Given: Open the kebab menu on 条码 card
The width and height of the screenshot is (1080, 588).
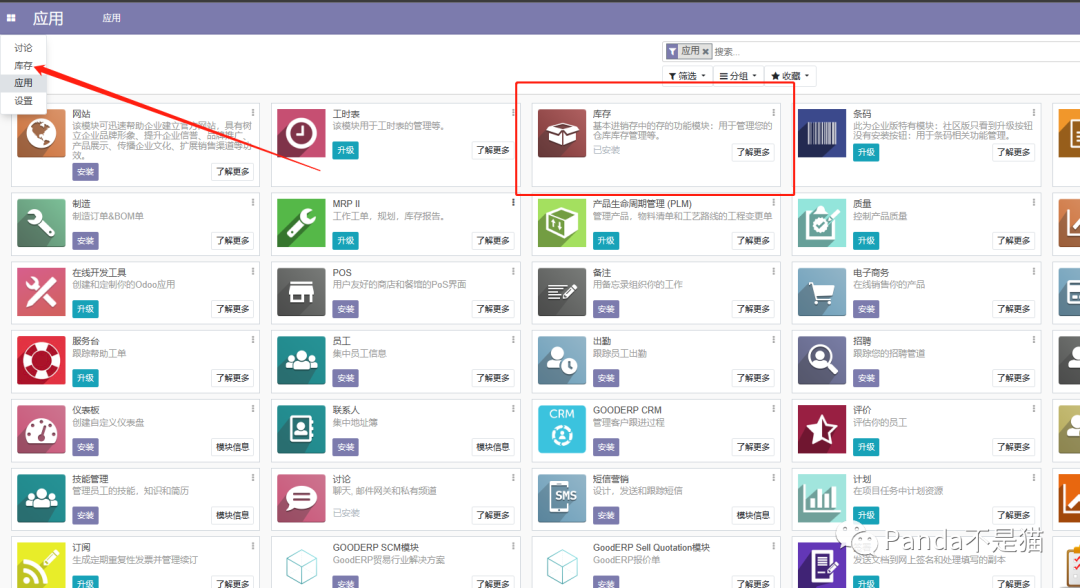Looking at the screenshot, I should [1034, 112].
